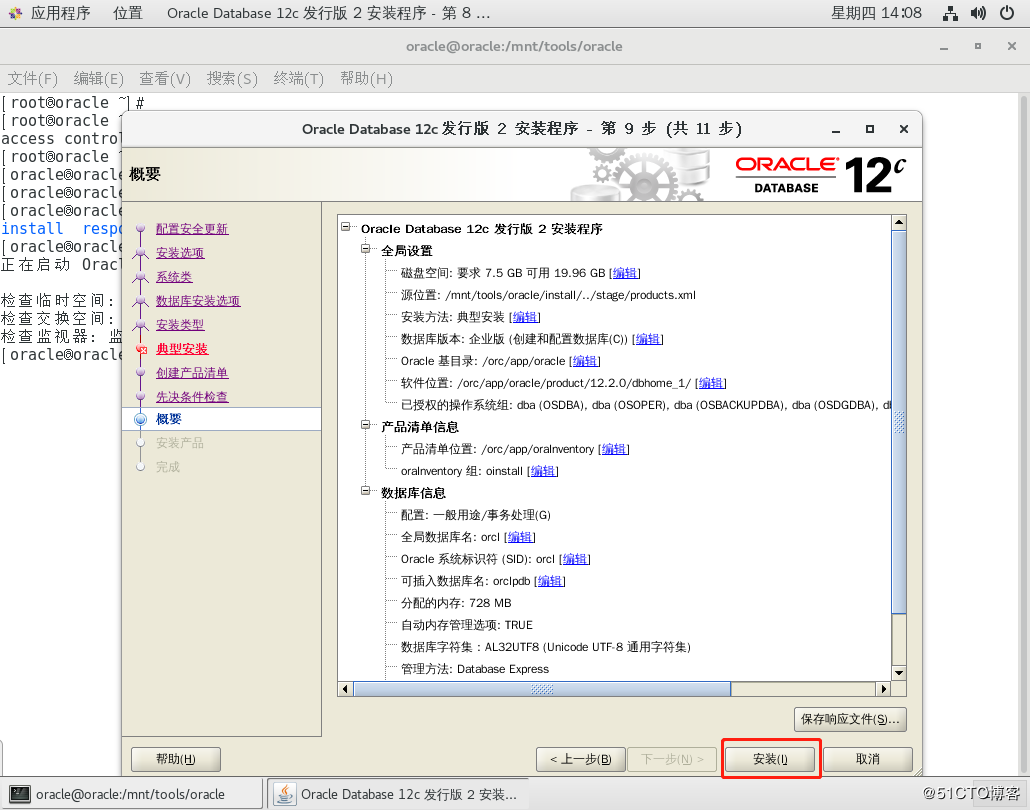The height and width of the screenshot is (810, 1030).
Task: Go to 典型安装 step in sidebar
Action: click(x=182, y=349)
